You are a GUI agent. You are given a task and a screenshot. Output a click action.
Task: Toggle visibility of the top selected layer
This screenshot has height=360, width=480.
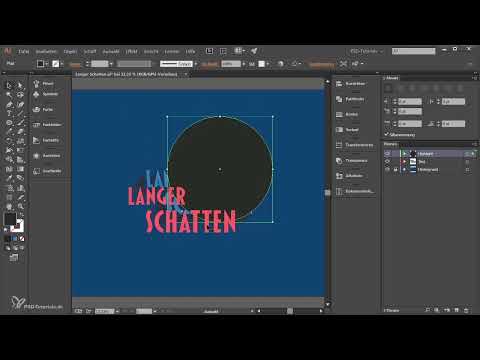pyautogui.click(x=387, y=153)
